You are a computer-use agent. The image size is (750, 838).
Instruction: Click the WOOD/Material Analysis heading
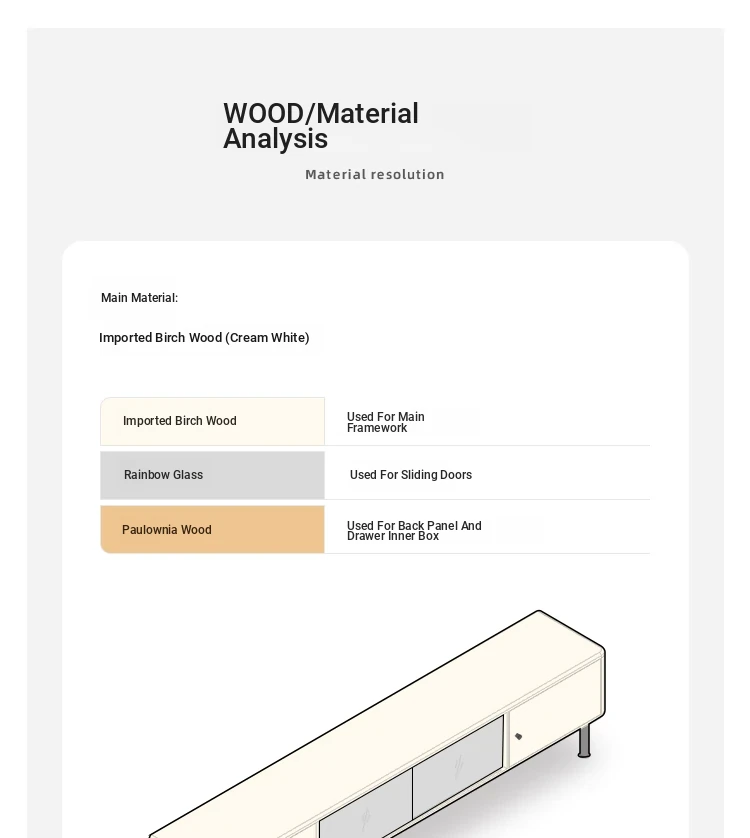click(x=321, y=126)
